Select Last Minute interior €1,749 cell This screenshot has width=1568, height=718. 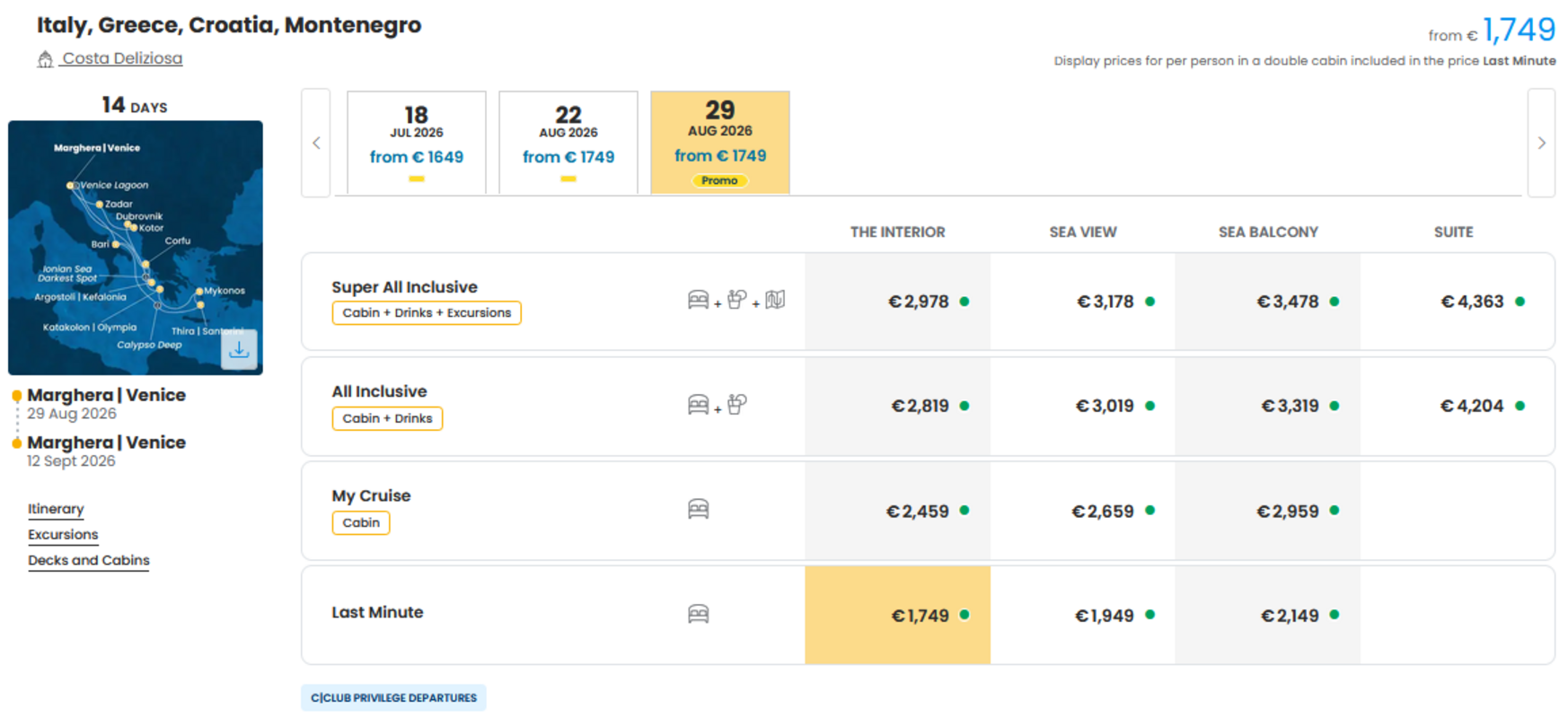pos(898,615)
